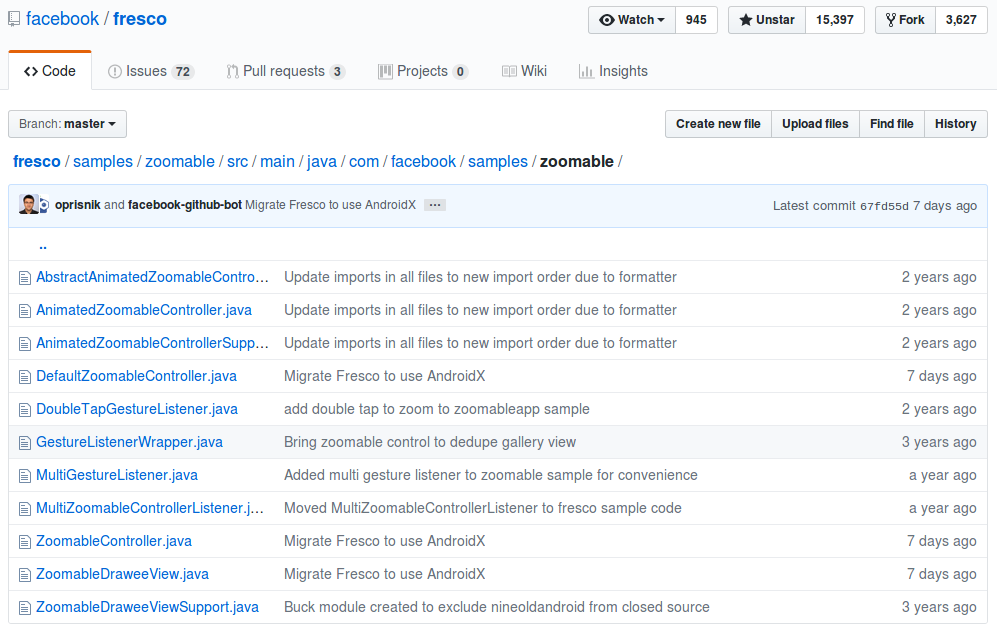The width and height of the screenshot is (997, 630).
Task: Open 'Bring zoomable control to dedupe' commit
Action: pos(430,442)
